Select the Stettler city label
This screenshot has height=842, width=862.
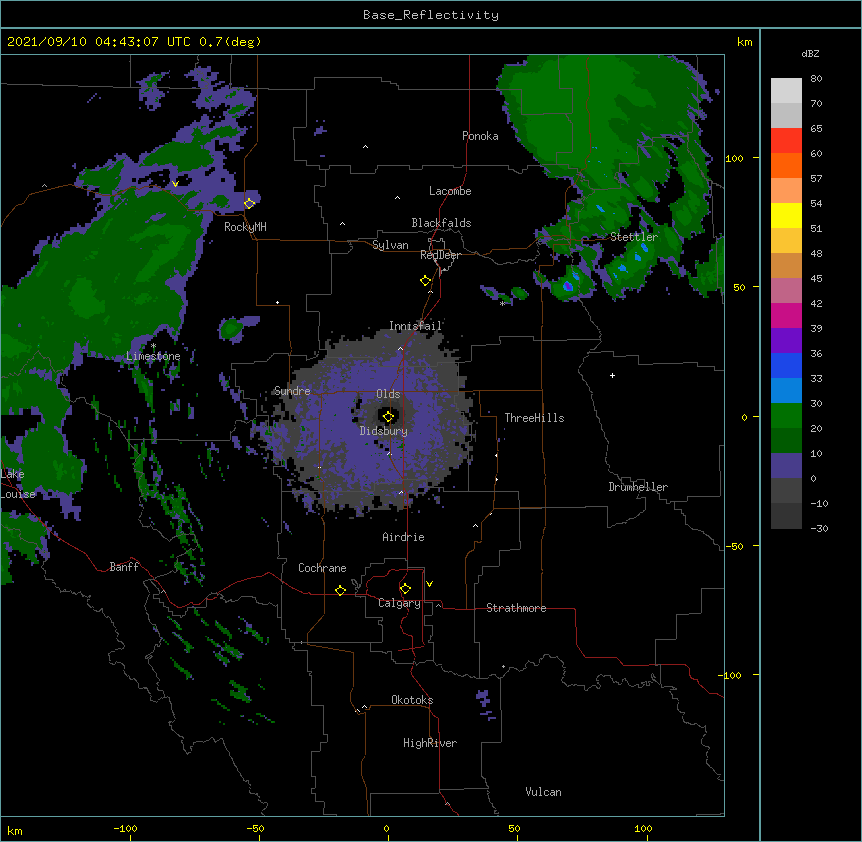634,237
